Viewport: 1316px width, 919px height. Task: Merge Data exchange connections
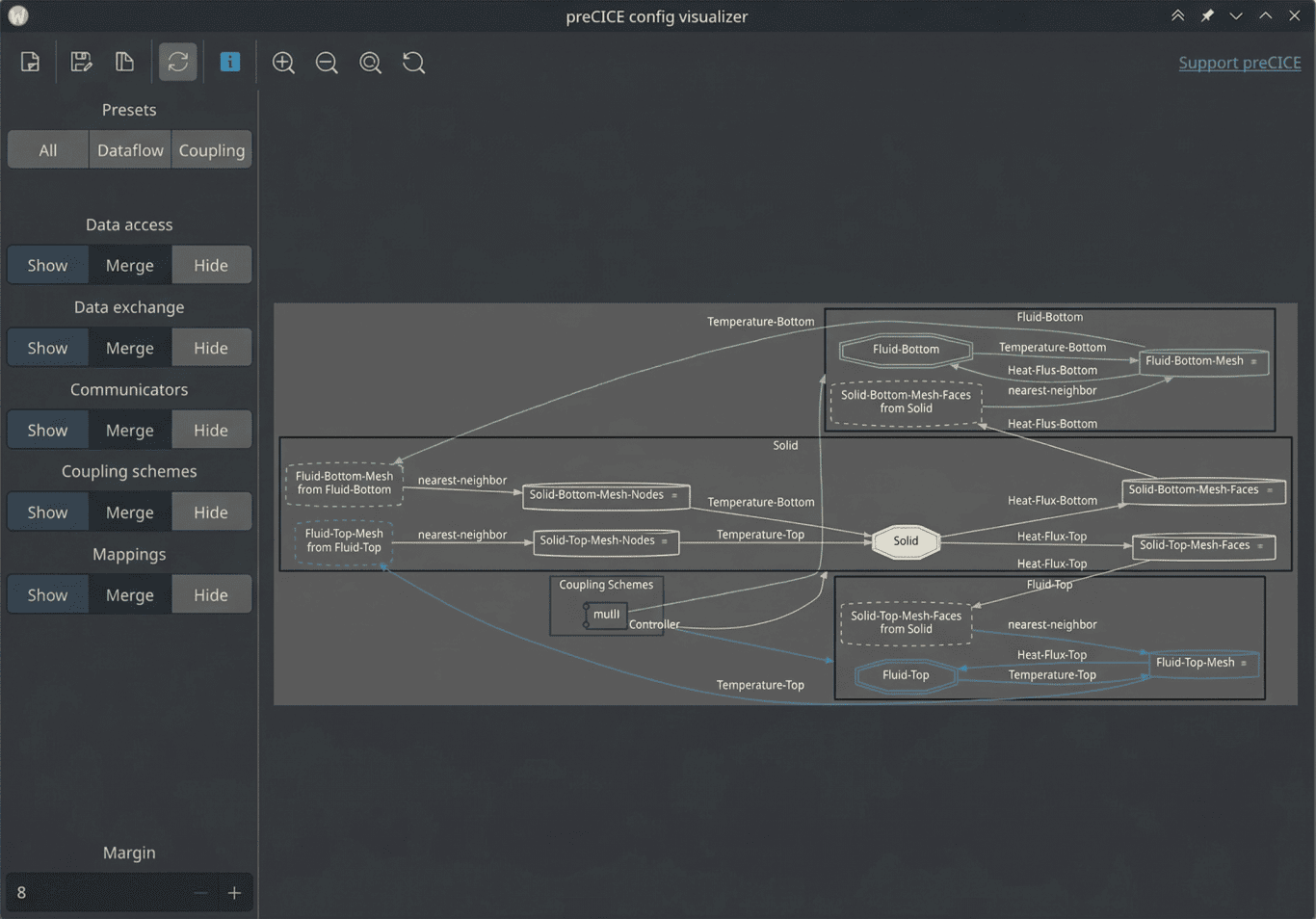129,347
